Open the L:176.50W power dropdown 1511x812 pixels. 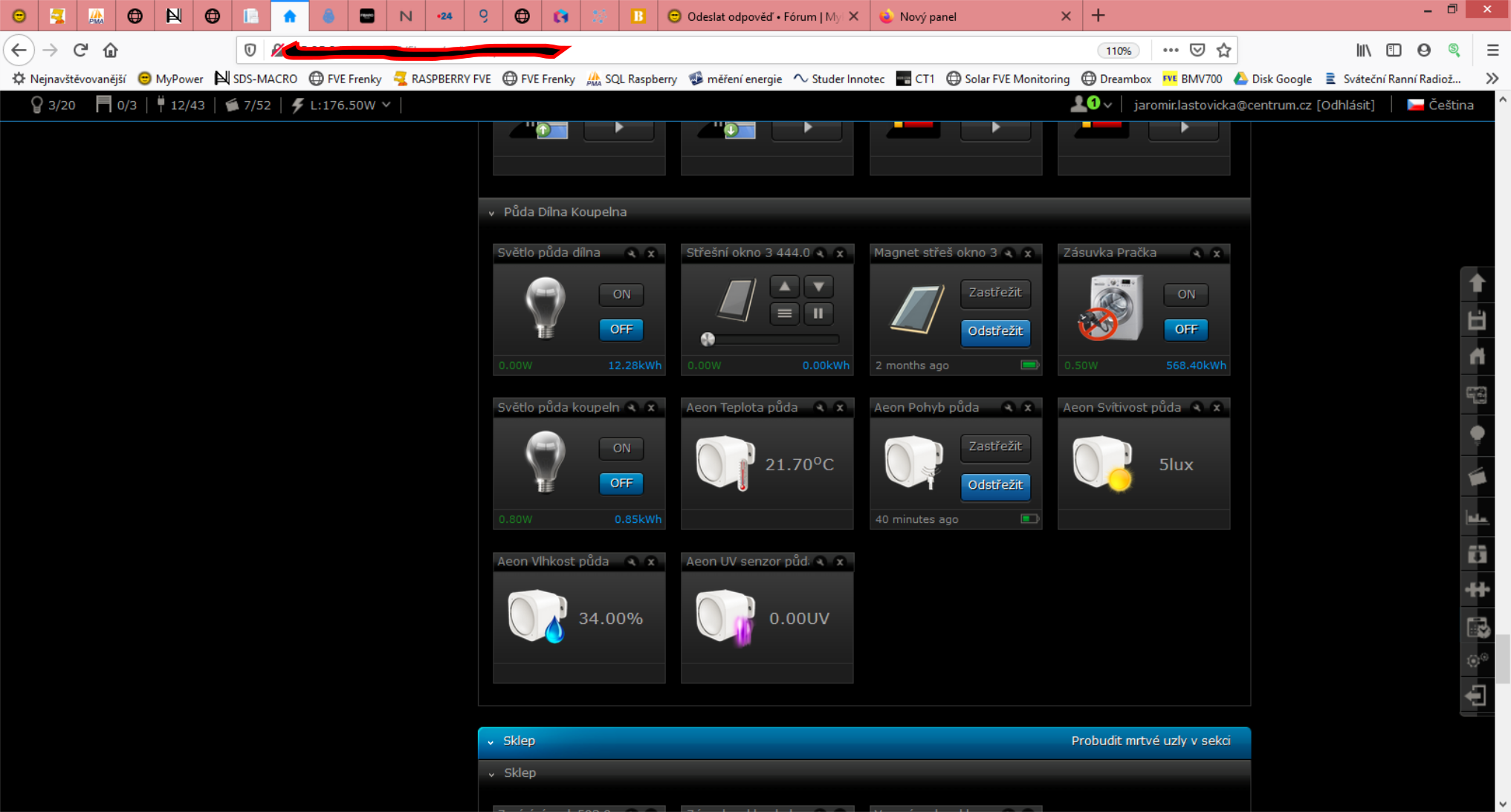[x=386, y=105]
